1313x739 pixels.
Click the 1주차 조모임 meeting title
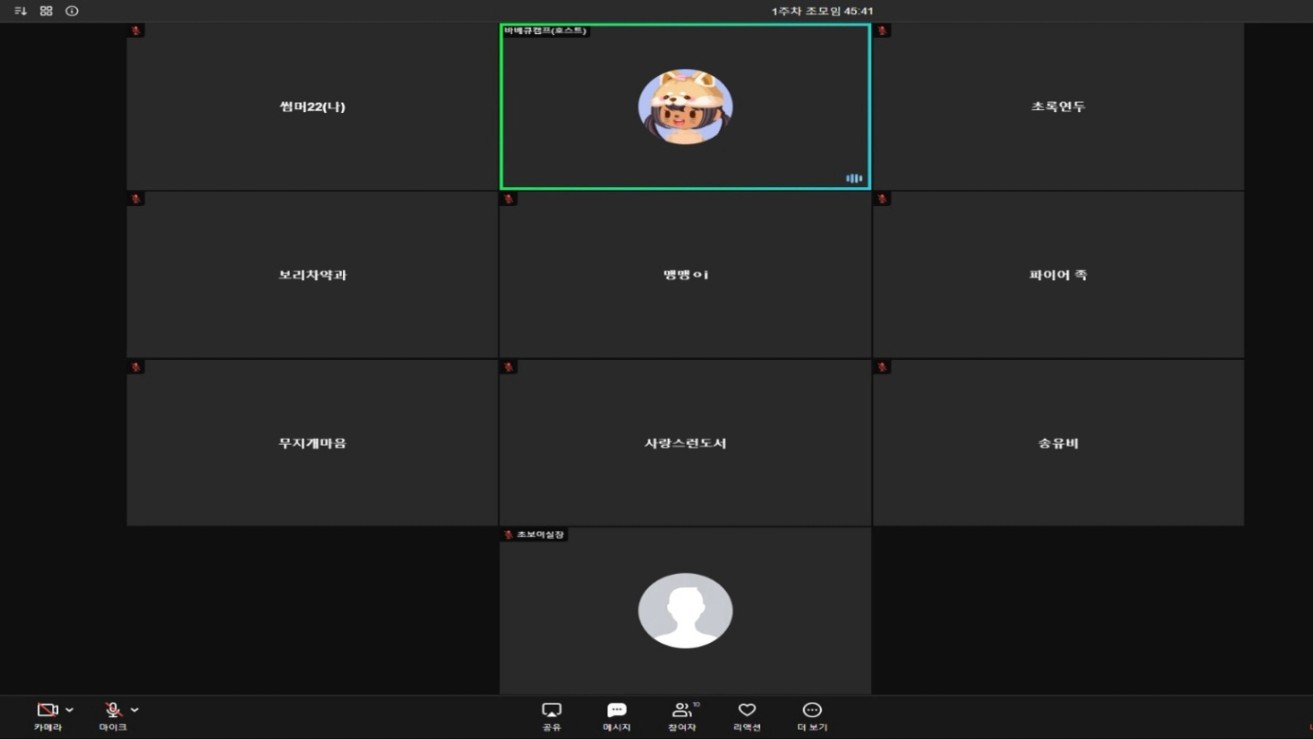click(x=822, y=11)
